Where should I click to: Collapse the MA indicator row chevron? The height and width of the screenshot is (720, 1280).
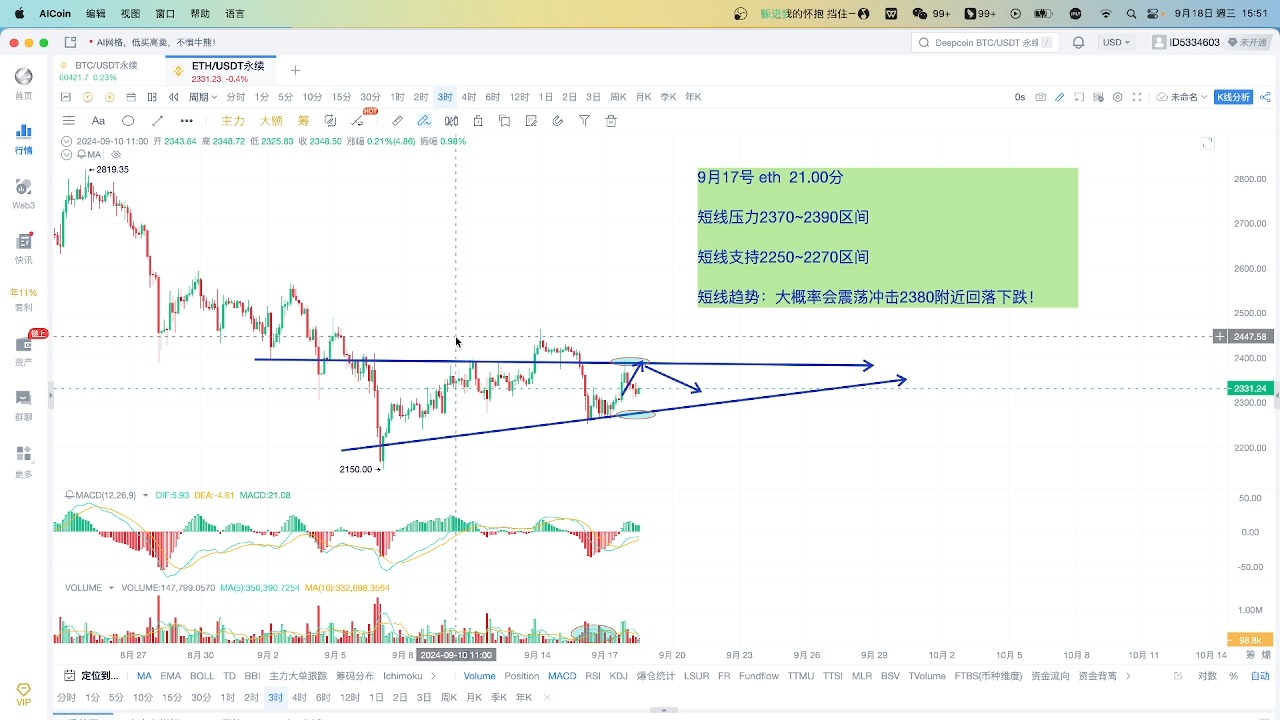point(67,155)
